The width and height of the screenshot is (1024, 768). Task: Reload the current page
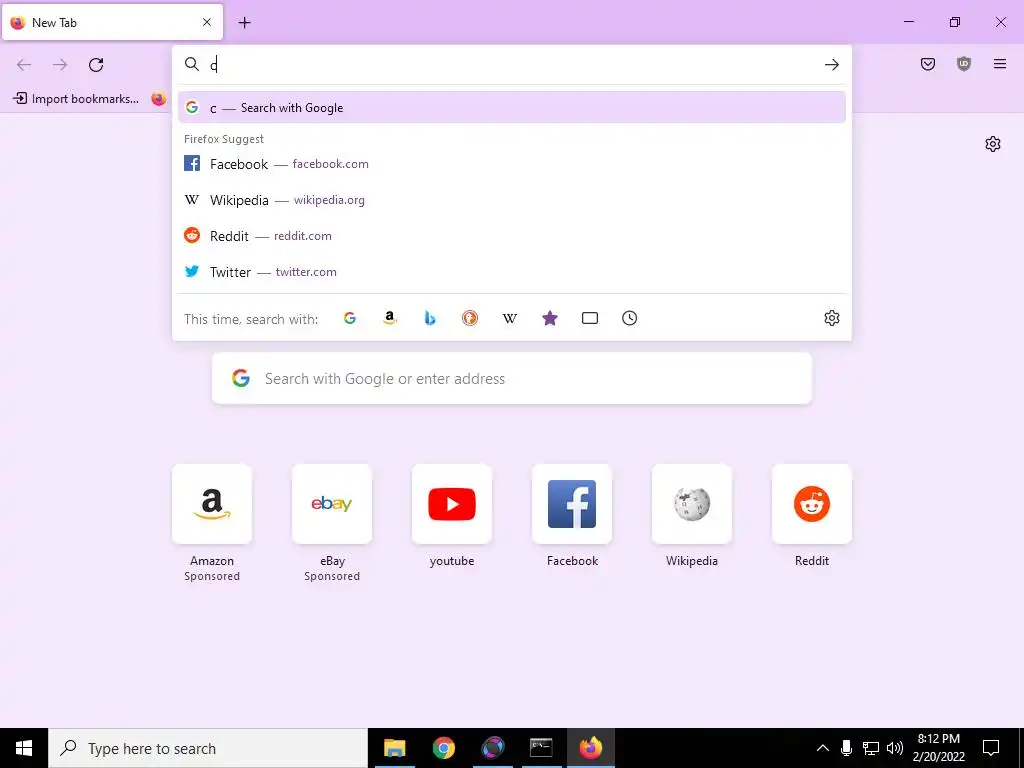(96, 65)
